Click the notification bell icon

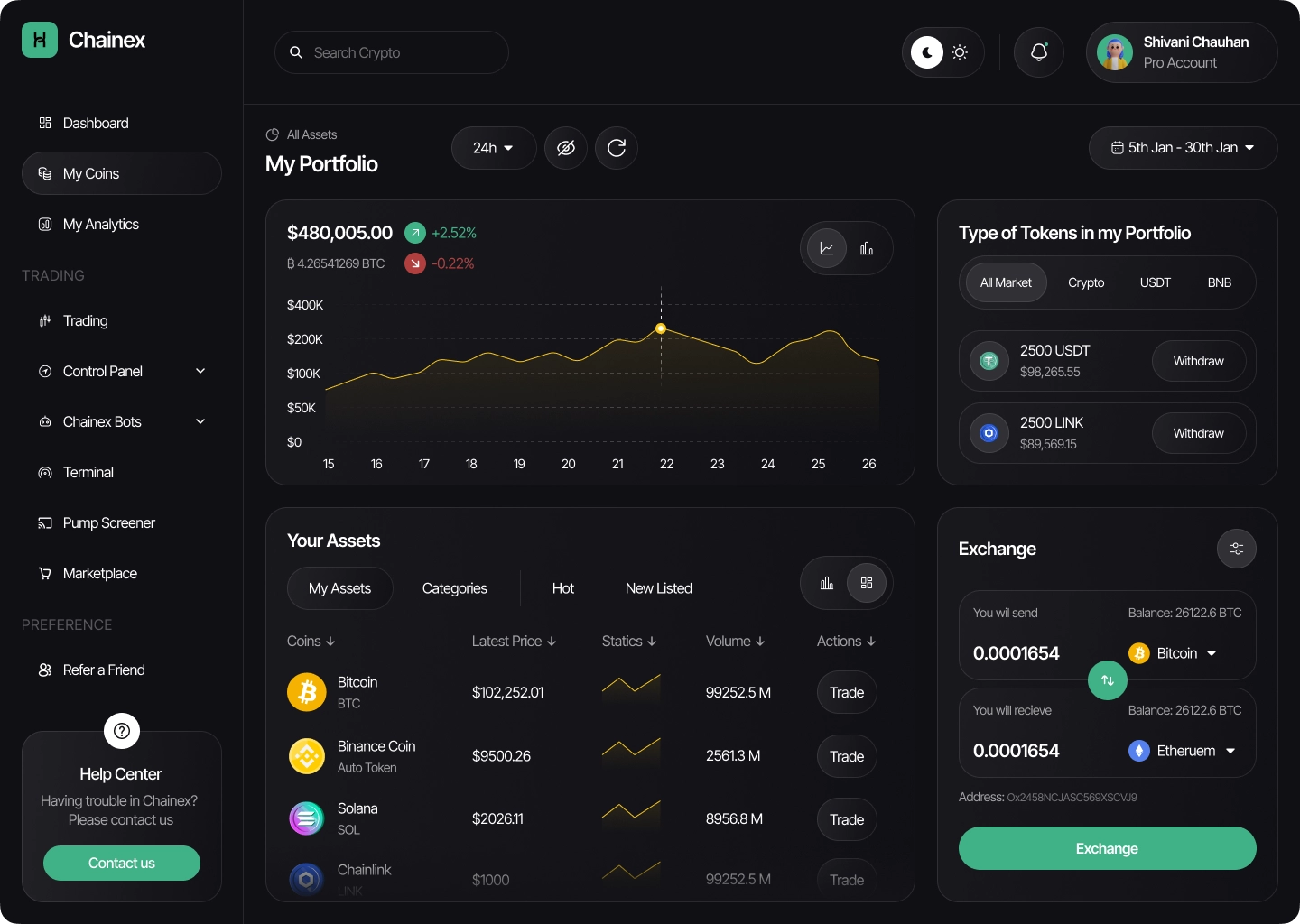(1039, 52)
